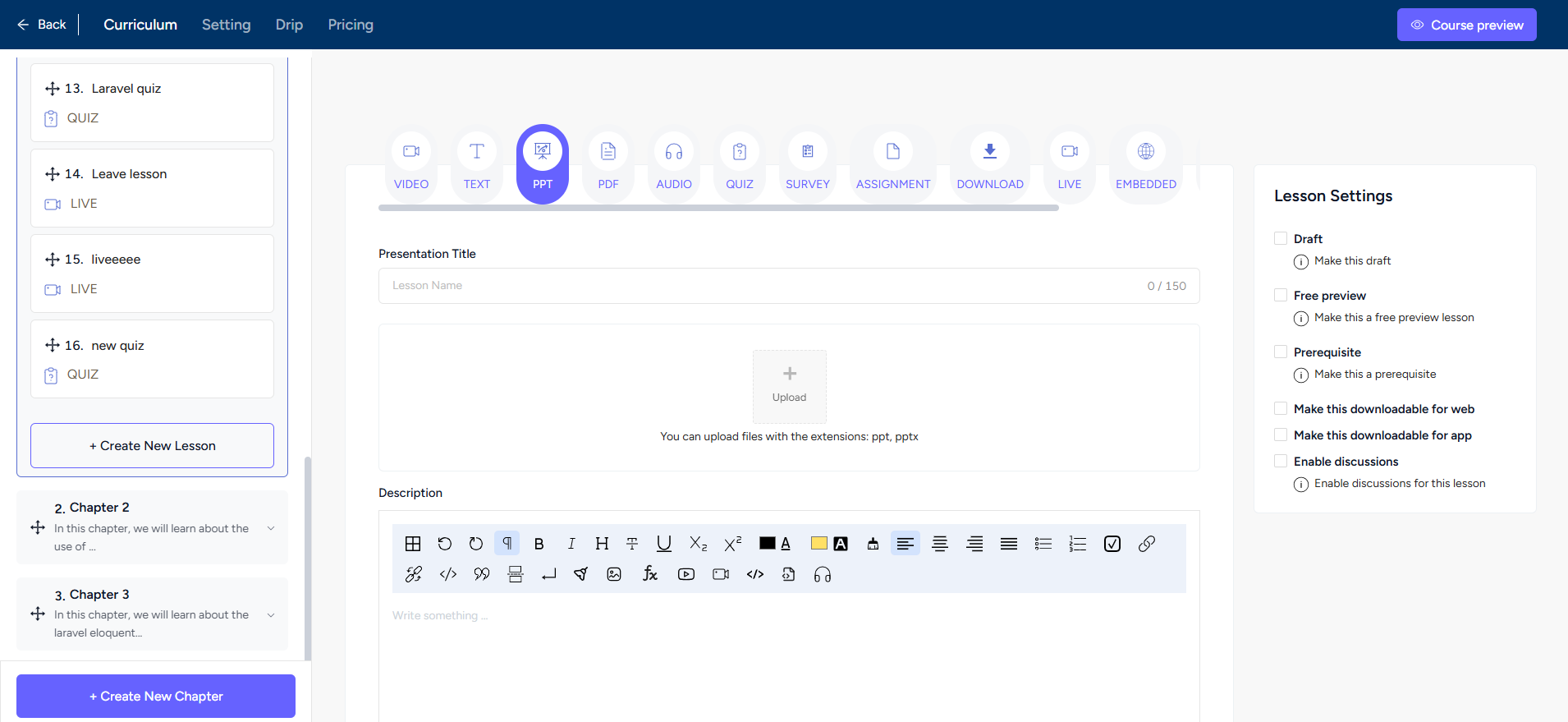The height and width of the screenshot is (722, 1568).
Task: Justify the text
Action: [1009, 544]
